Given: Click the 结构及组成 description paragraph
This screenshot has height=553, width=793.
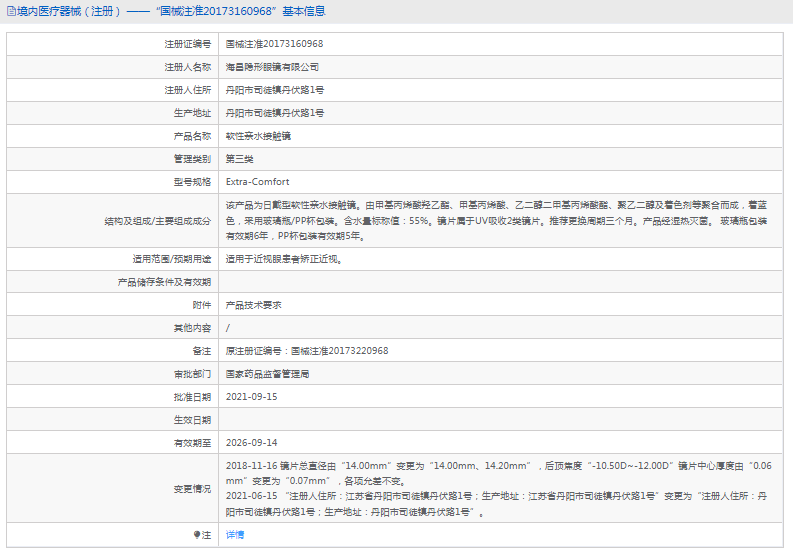Looking at the screenshot, I should click(496, 221).
